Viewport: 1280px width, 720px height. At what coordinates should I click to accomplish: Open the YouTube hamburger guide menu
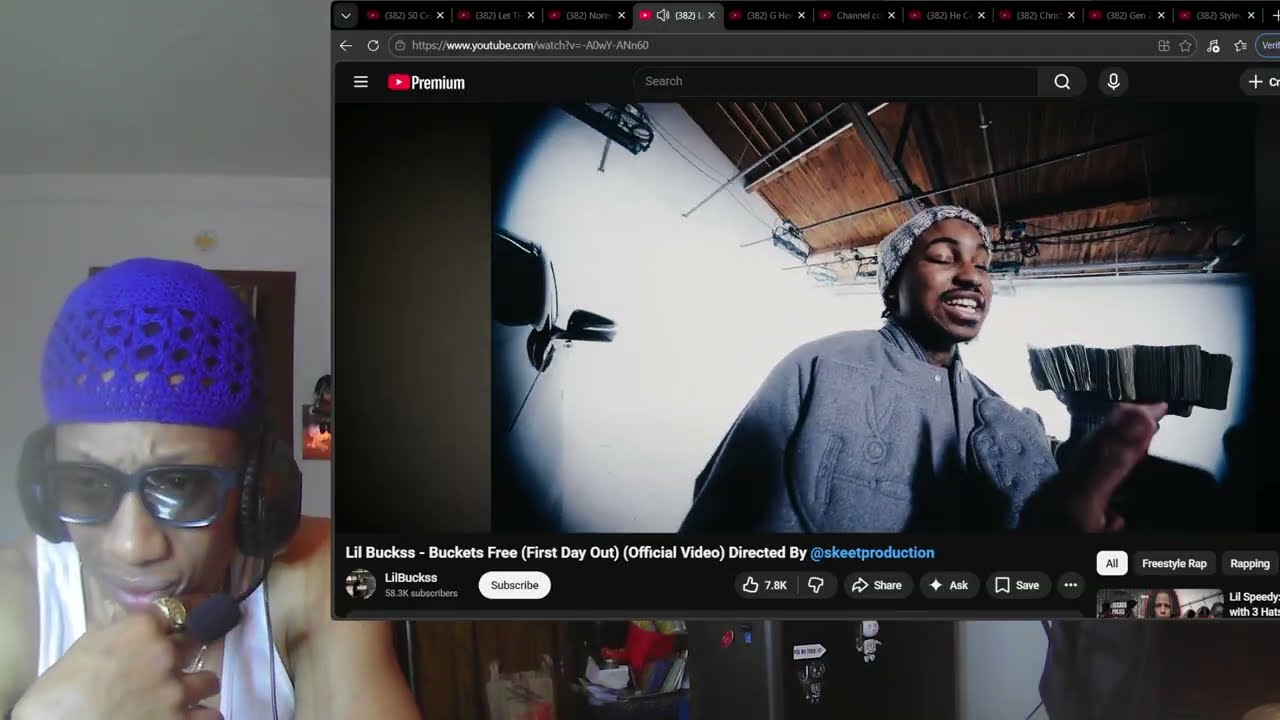(x=361, y=82)
